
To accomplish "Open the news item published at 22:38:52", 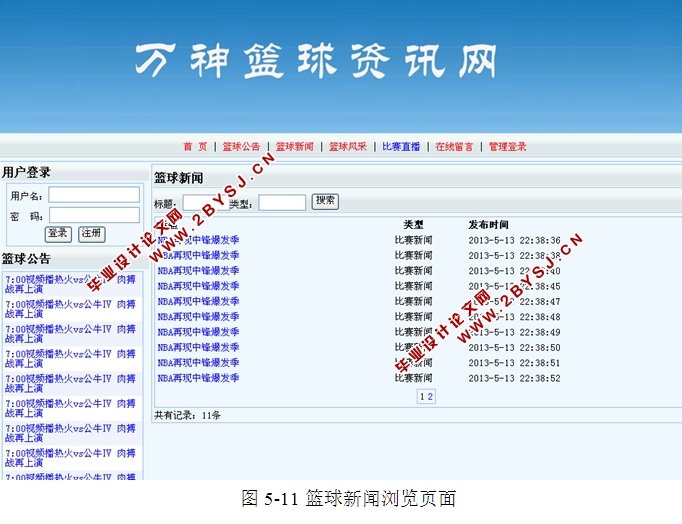I will coord(198,378).
